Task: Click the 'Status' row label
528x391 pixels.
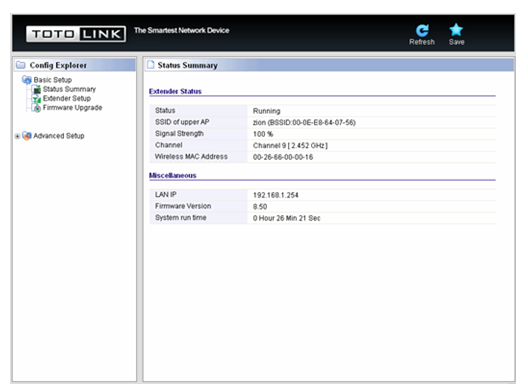Action: [x=165, y=110]
